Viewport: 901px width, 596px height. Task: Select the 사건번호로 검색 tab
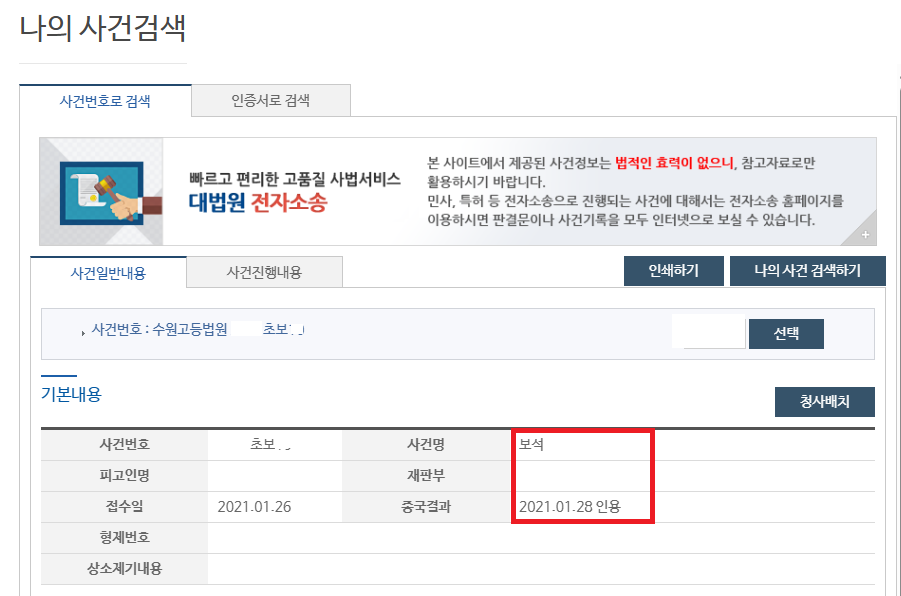coord(107,100)
